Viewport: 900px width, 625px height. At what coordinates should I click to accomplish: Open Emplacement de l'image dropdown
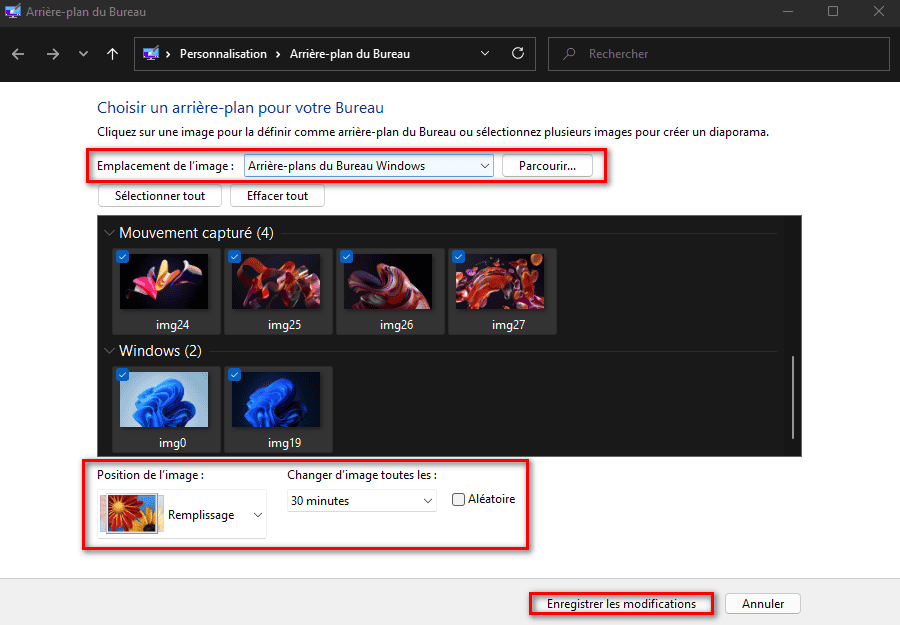368,166
